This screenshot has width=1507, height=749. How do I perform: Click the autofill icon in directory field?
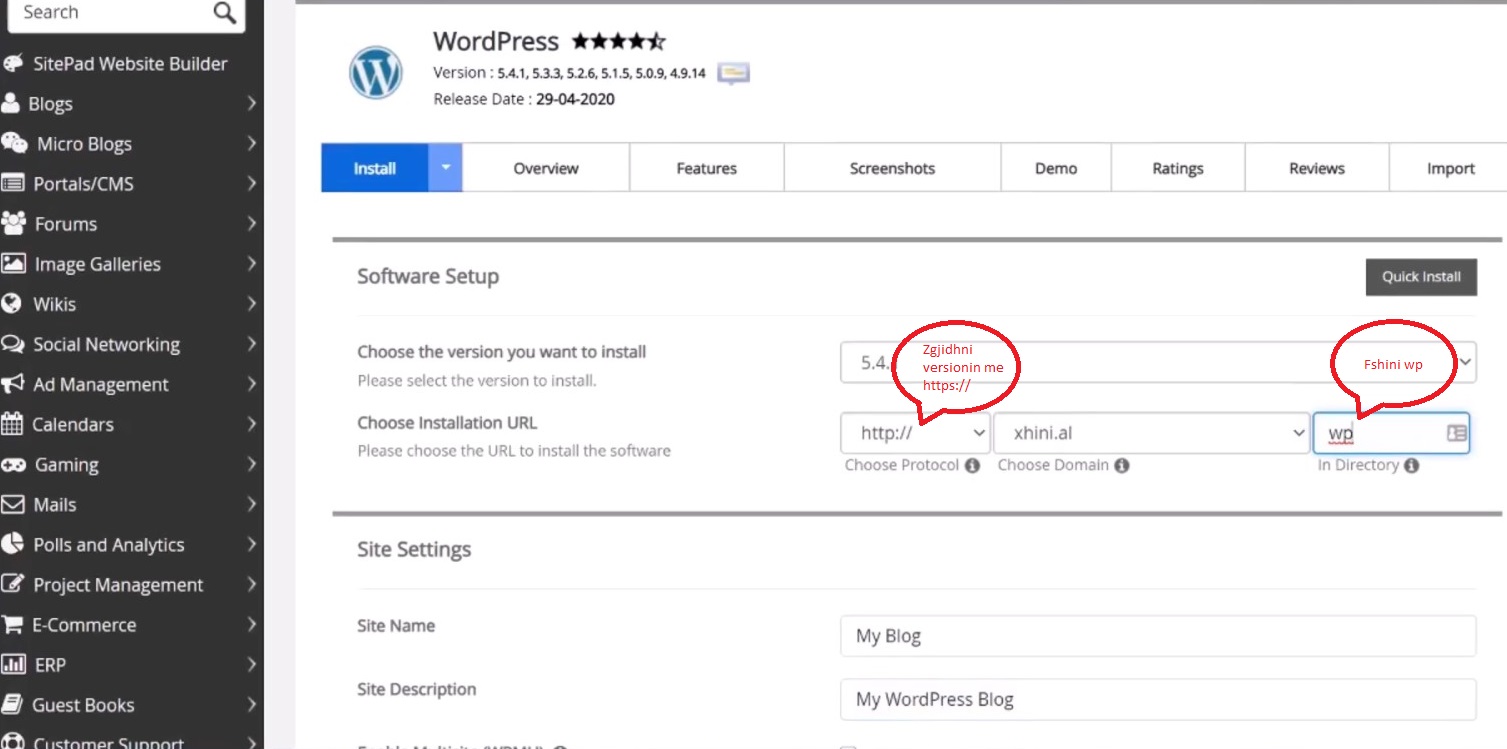pyautogui.click(x=1456, y=433)
